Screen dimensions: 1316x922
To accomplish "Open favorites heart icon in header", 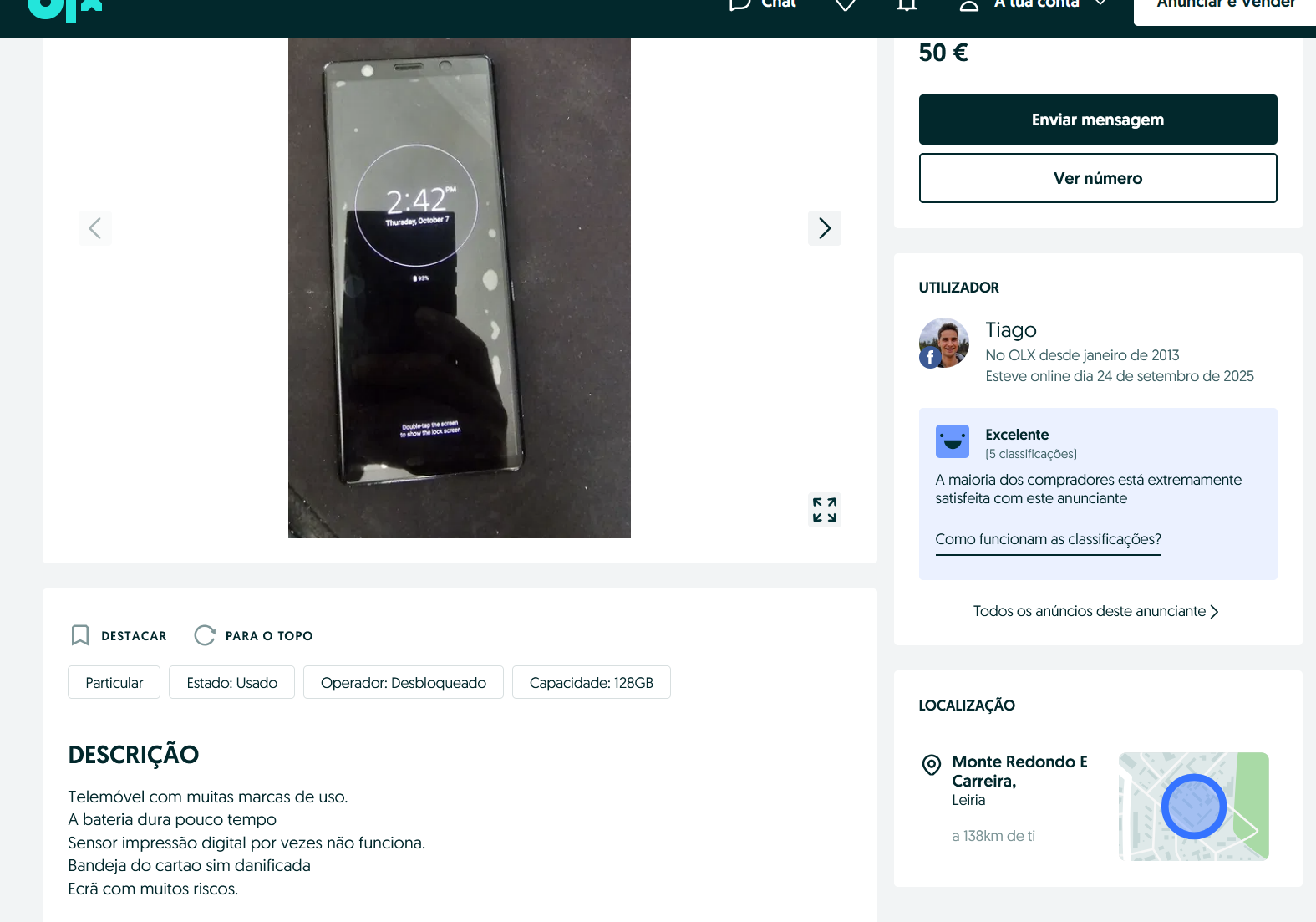I will pyautogui.click(x=846, y=6).
